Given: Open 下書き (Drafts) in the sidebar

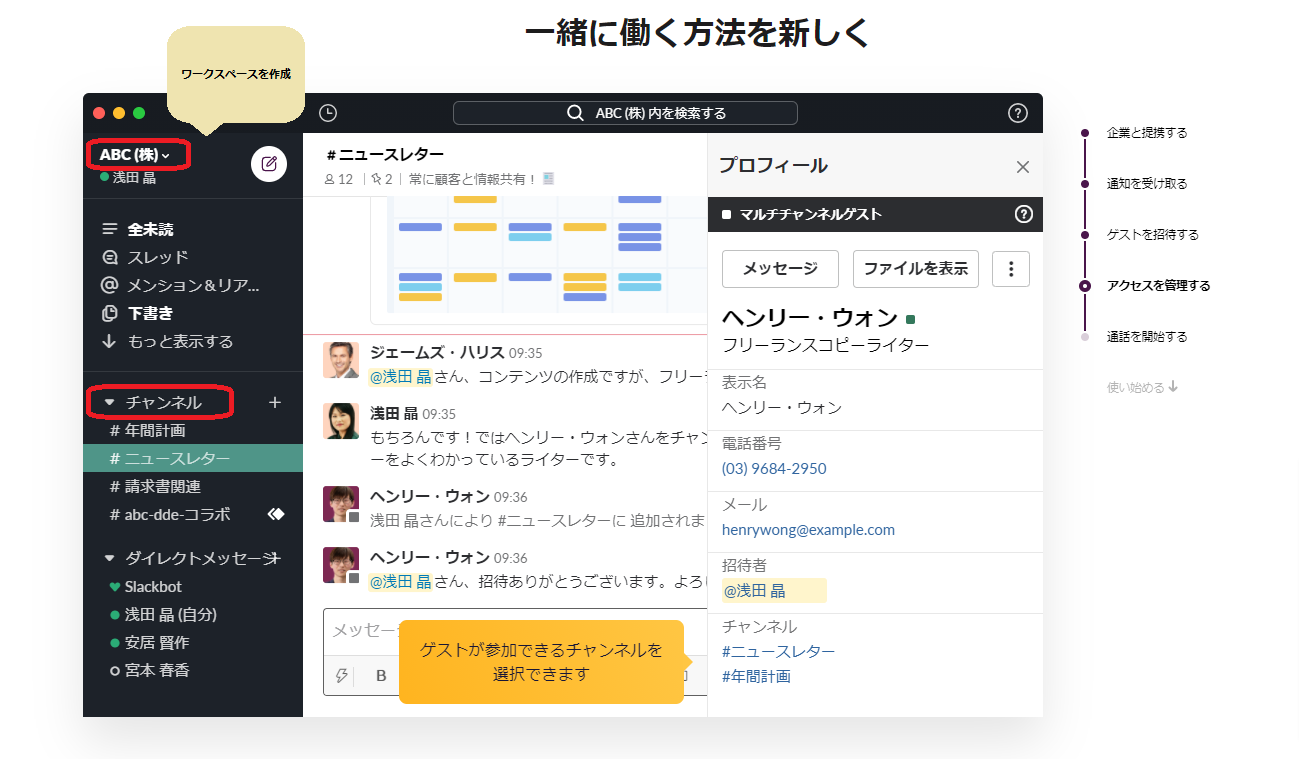Looking at the screenshot, I should pos(151,313).
